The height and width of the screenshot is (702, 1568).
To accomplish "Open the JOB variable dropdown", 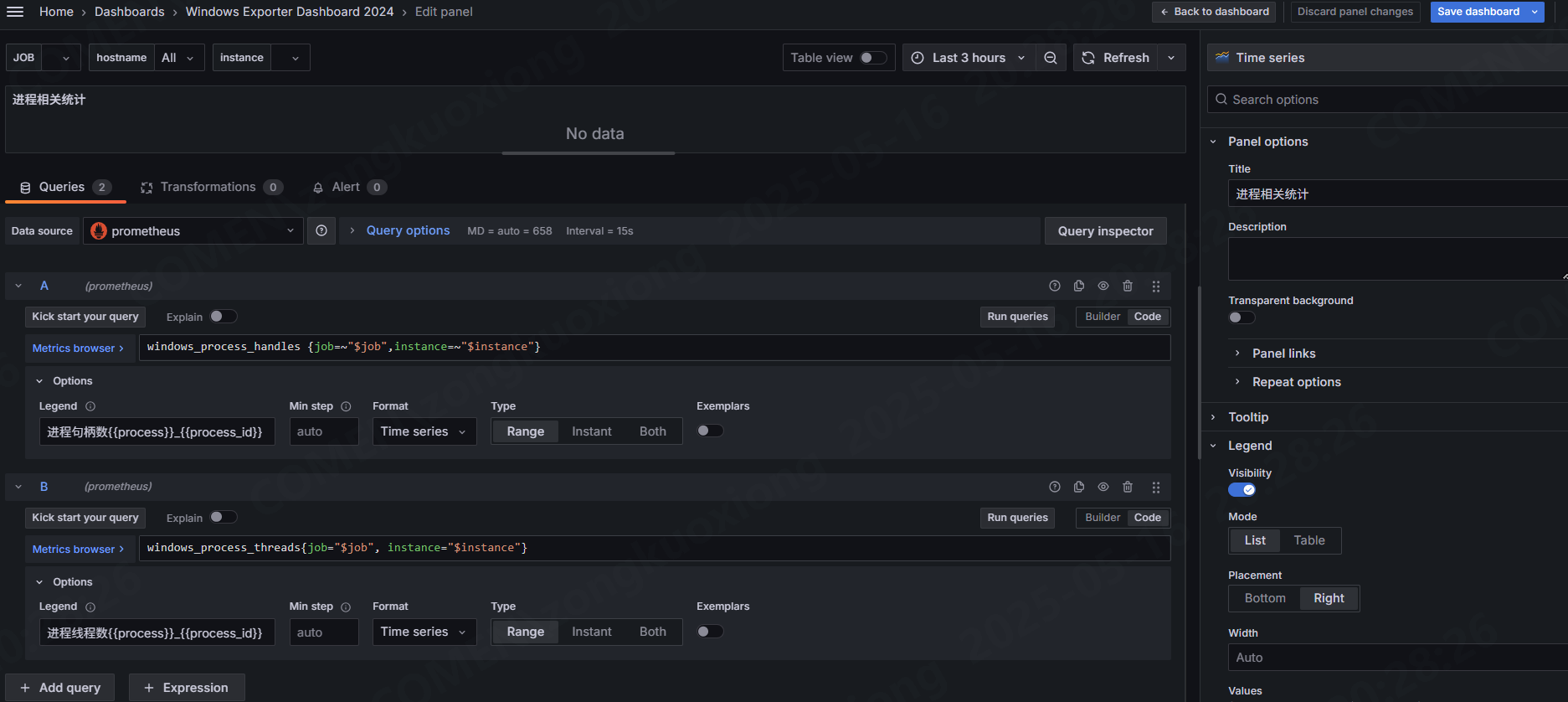I will point(61,58).
